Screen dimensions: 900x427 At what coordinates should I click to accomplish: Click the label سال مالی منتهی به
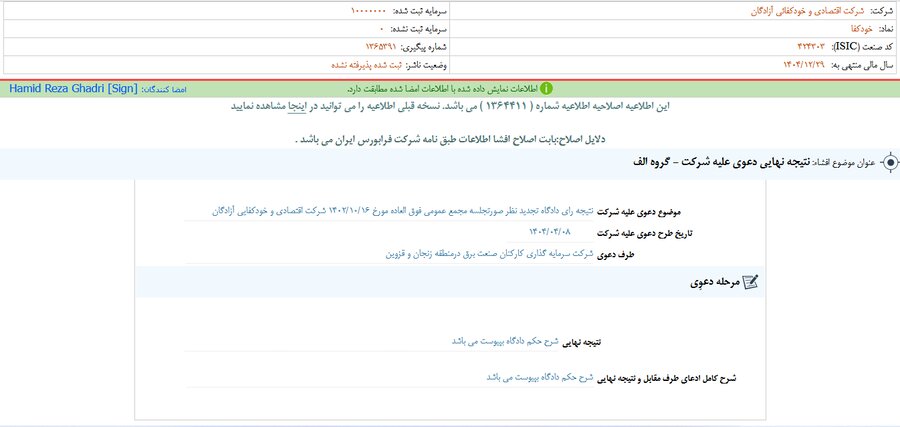(x=861, y=65)
